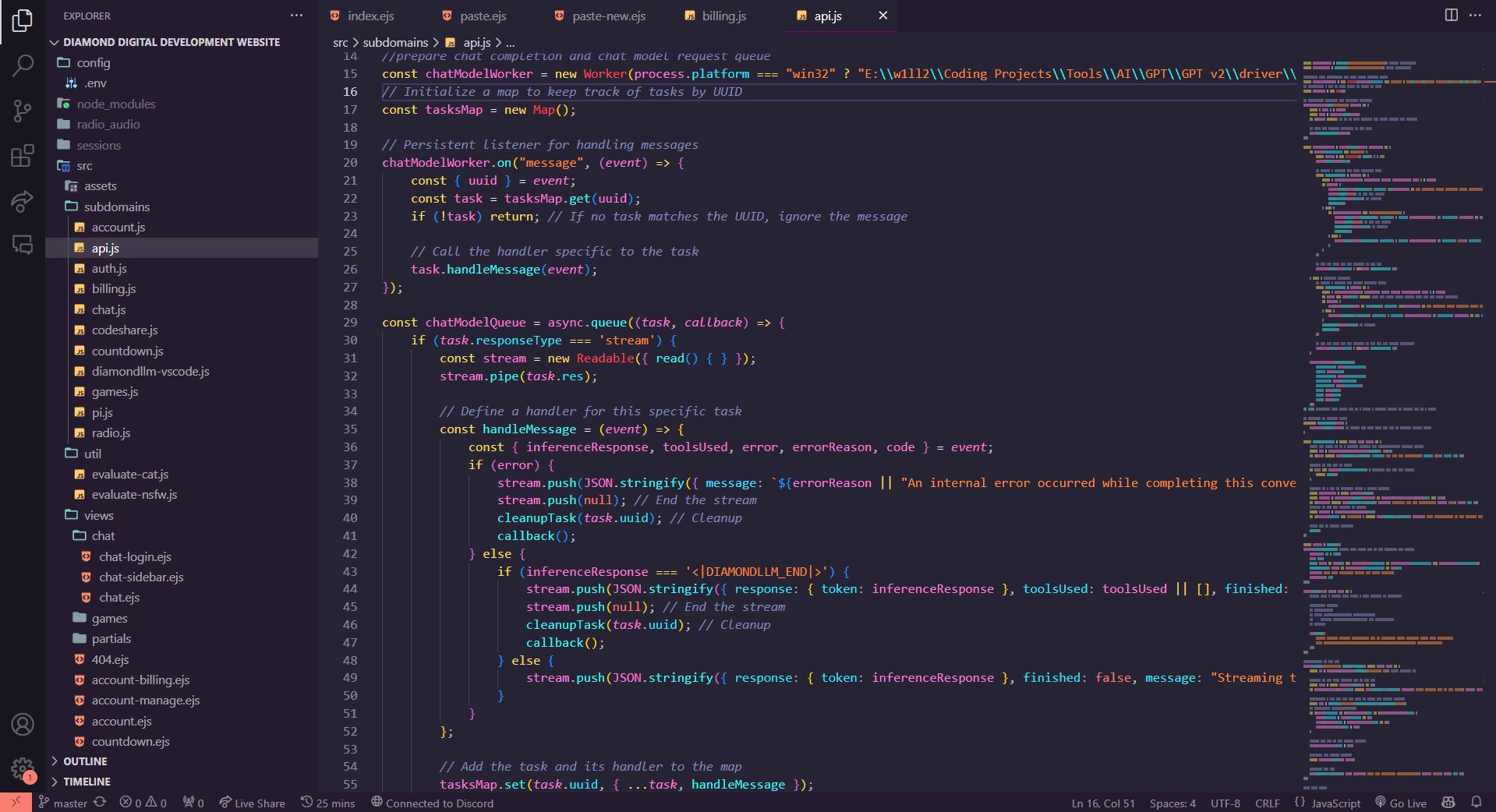
Task: Click the ports forwarded indicator
Action: click(193, 803)
